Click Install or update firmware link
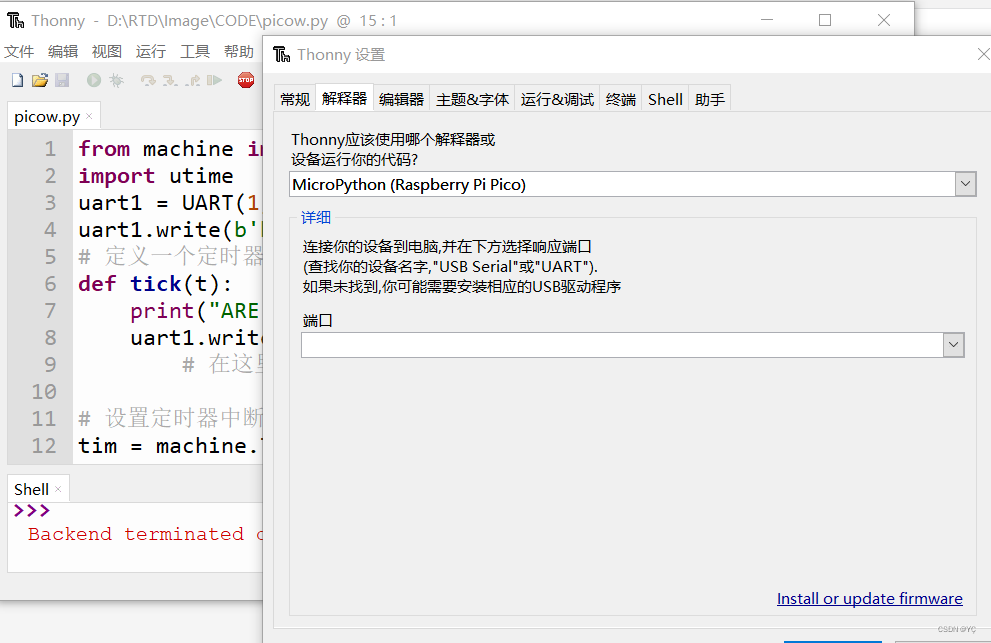The width and height of the screenshot is (991, 643). click(x=870, y=598)
